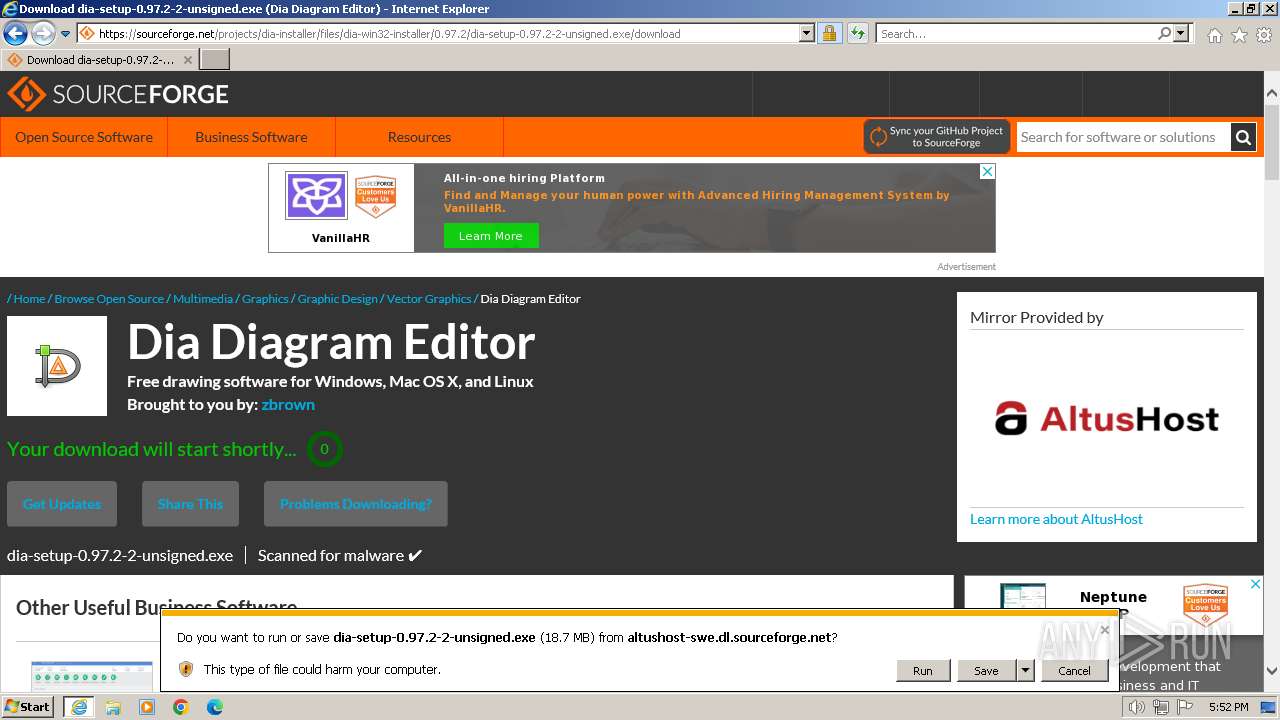Screen dimensions: 1280x720
Task: Click Cancel in the download prompt
Action: [1074, 671]
